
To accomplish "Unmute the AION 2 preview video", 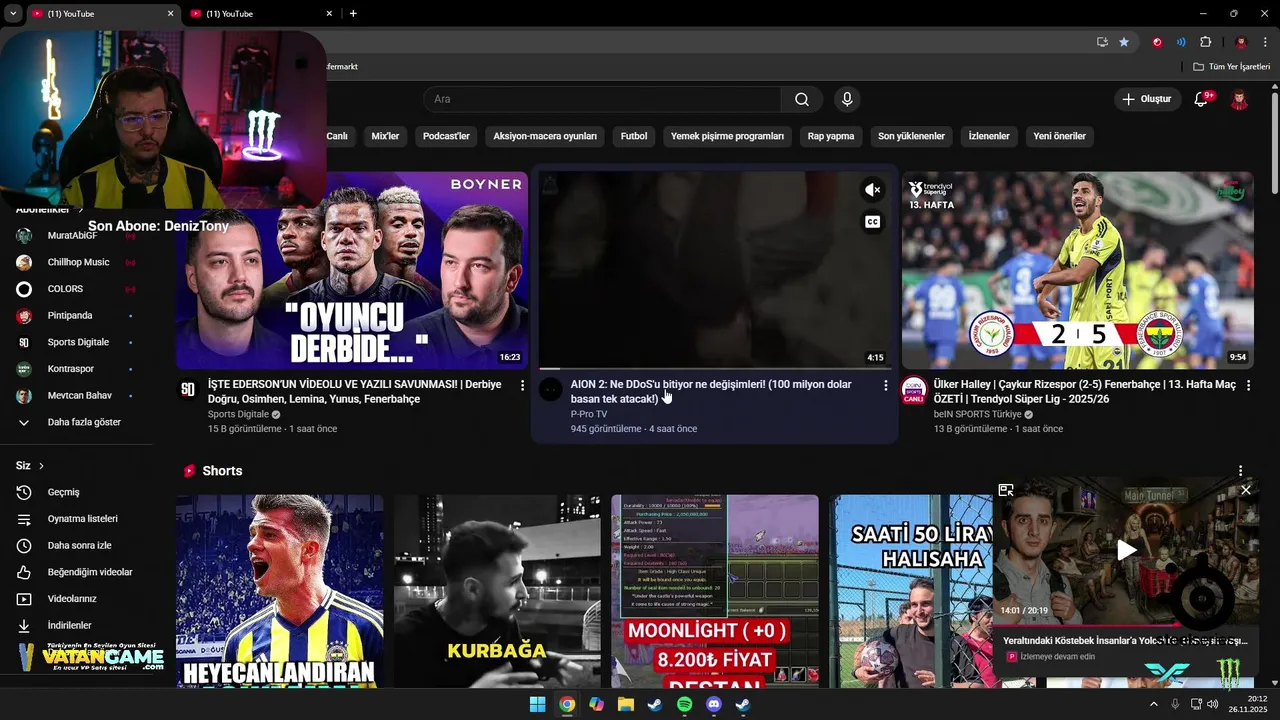I will pyautogui.click(x=873, y=190).
